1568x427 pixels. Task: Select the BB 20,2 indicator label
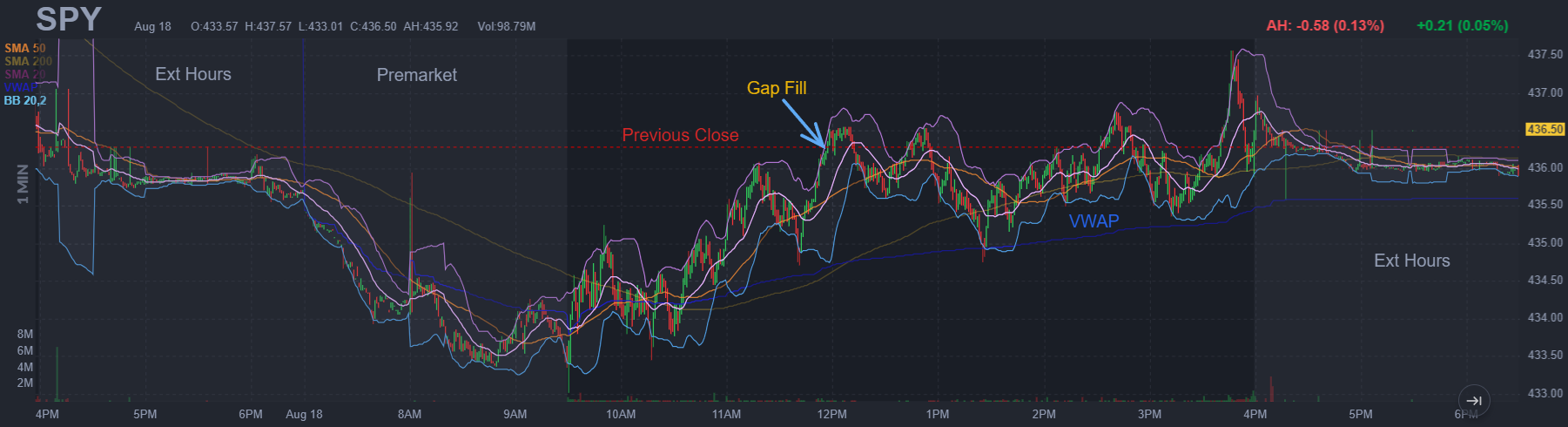pos(25,100)
